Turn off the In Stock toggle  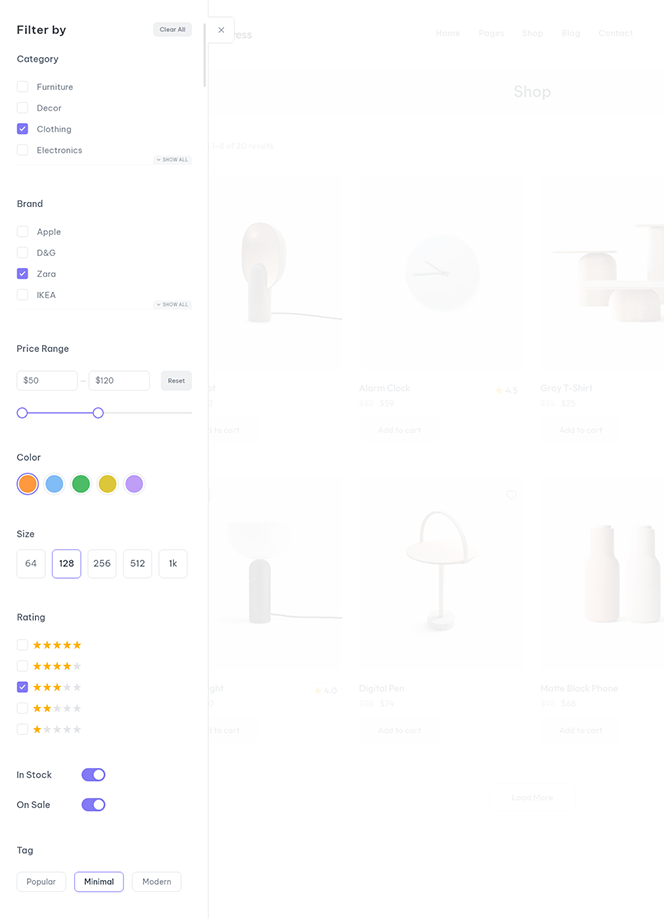tap(93, 775)
